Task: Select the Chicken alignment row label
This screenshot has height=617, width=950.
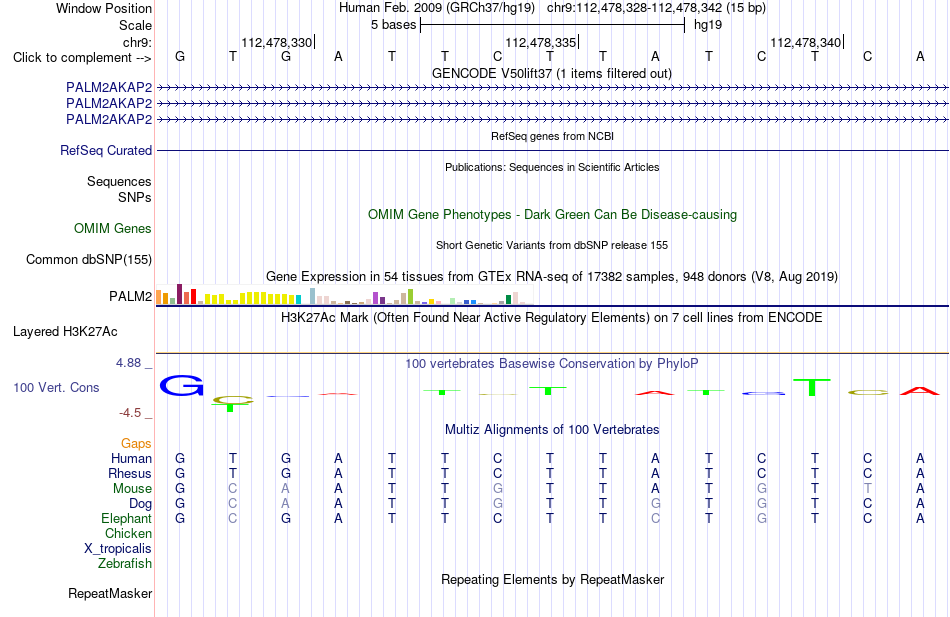Action: (128, 533)
